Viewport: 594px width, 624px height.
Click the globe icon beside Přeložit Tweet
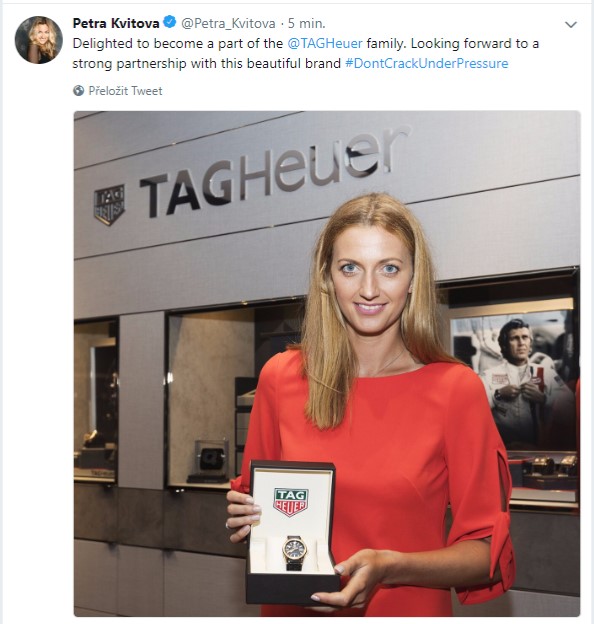78,91
